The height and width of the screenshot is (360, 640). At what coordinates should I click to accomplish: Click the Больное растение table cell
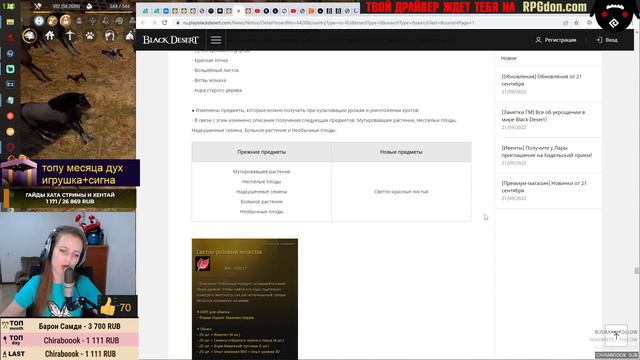[x=261, y=202]
